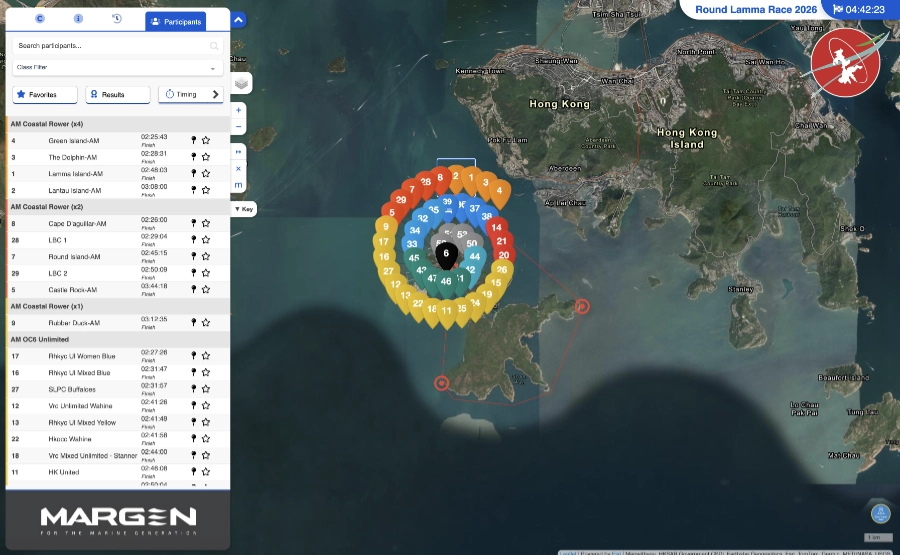Click the magnifier search icon
Image resolution: width=900 pixels, height=555 pixels.
[214, 46]
